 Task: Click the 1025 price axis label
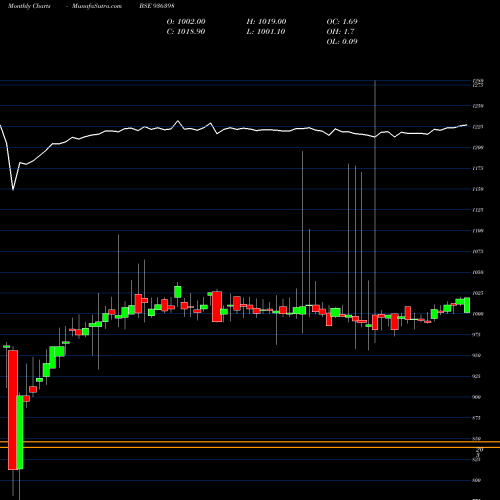[478, 293]
